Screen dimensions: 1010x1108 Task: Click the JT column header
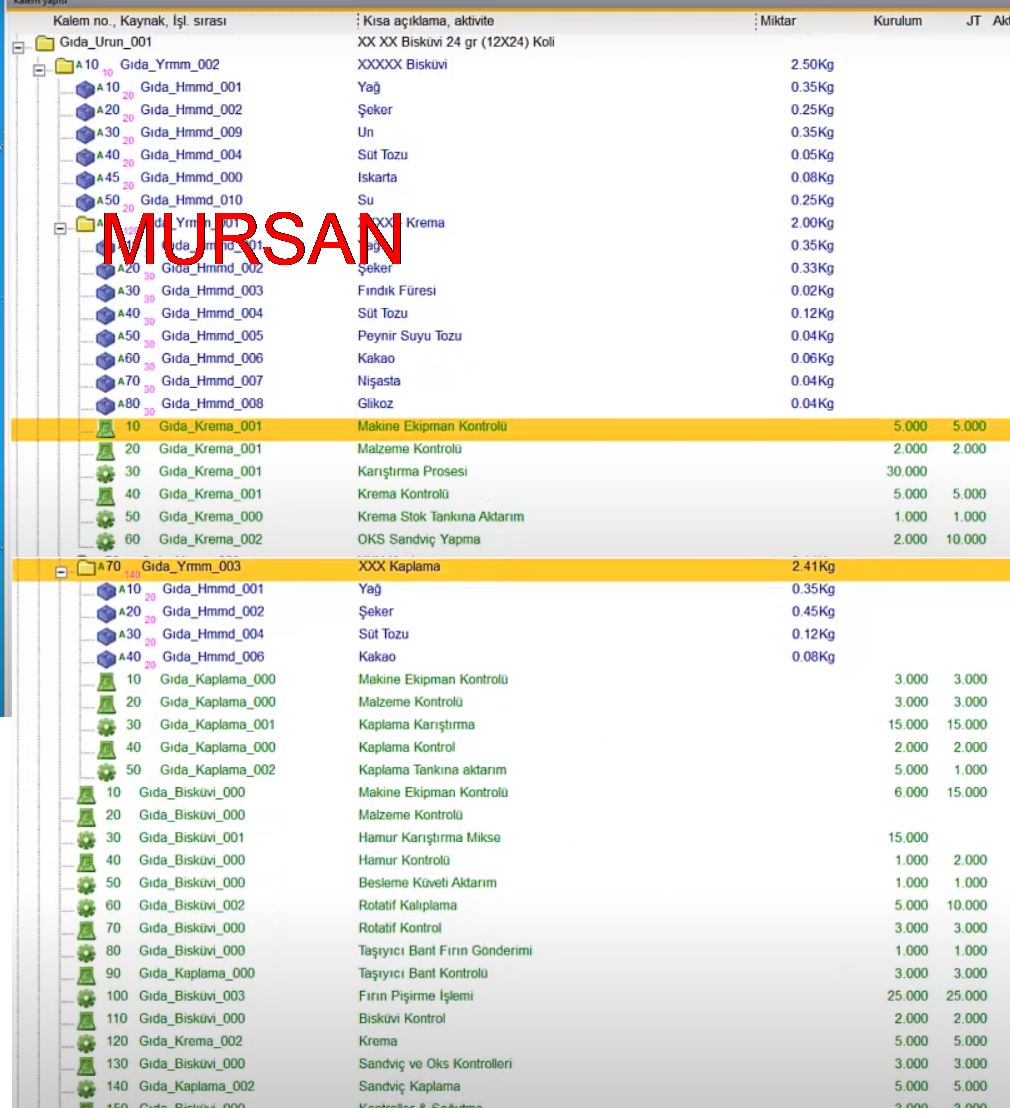(x=973, y=21)
